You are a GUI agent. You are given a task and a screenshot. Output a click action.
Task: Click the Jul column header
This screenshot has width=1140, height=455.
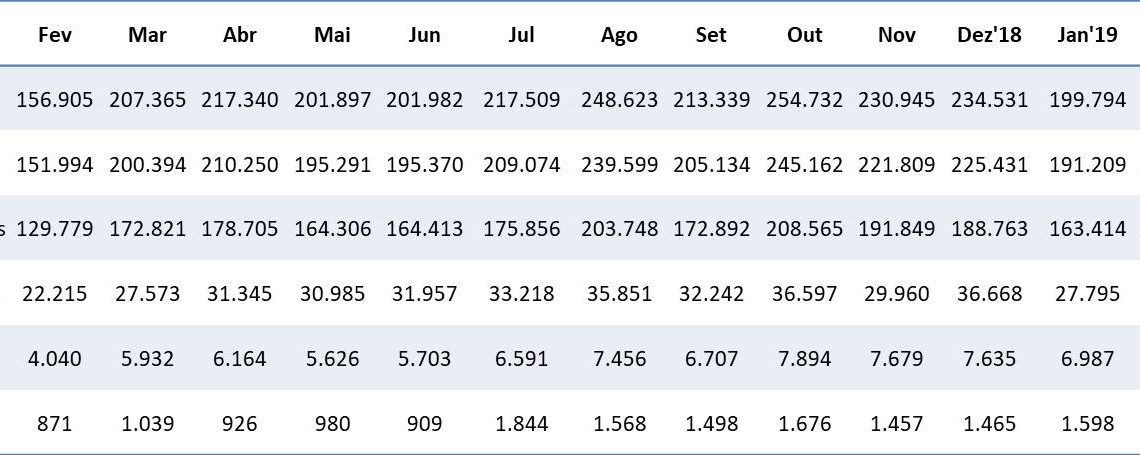click(521, 35)
